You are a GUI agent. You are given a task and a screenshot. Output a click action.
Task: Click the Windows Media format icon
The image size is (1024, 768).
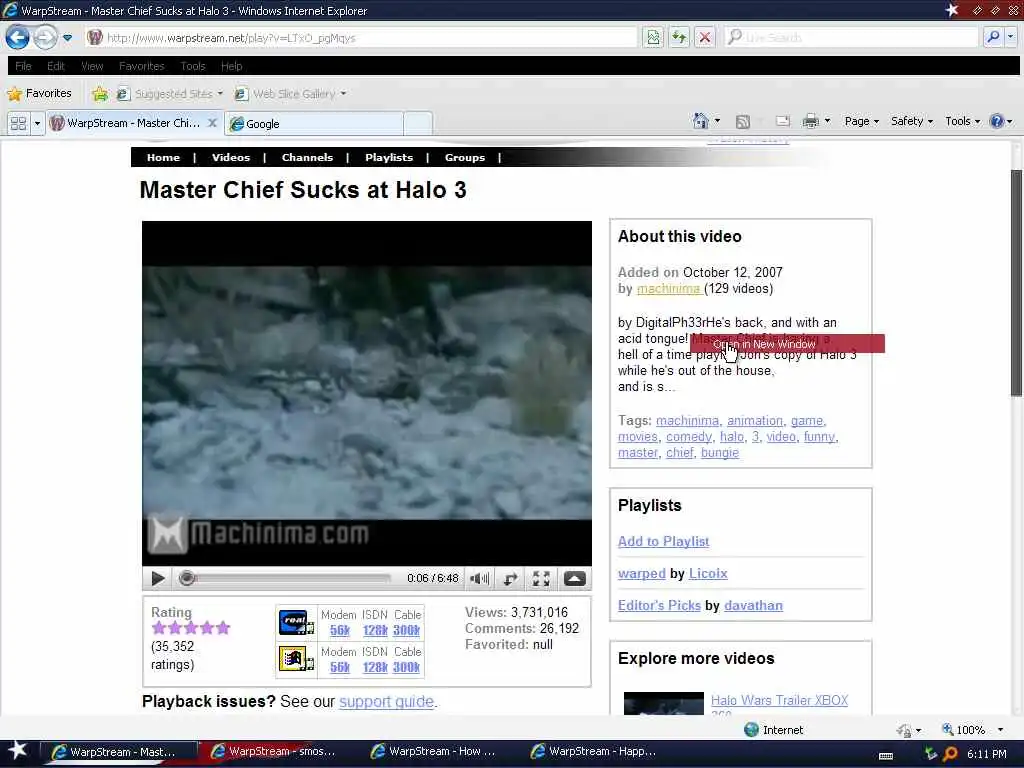click(295, 659)
